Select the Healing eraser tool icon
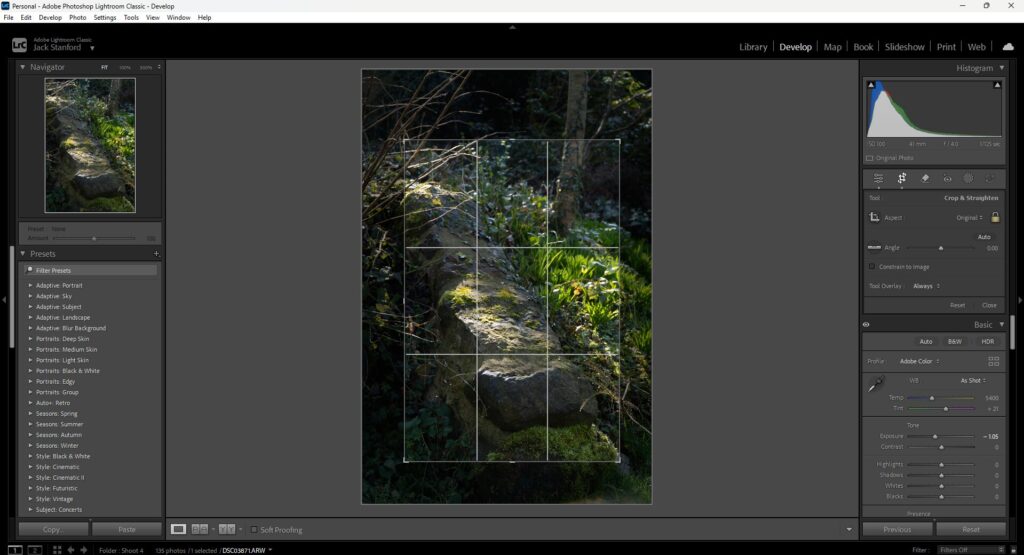The height and width of the screenshot is (555, 1024). (x=924, y=178)
